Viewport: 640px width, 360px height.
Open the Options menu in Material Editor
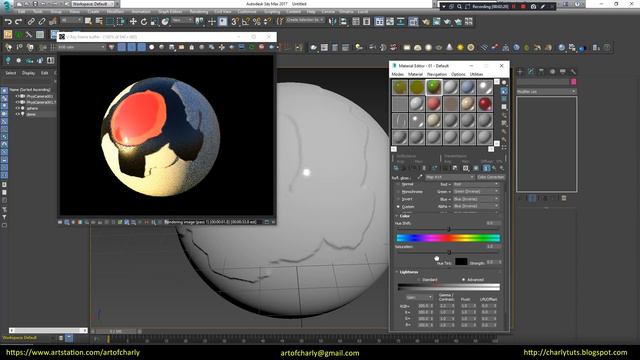point(458,74)
